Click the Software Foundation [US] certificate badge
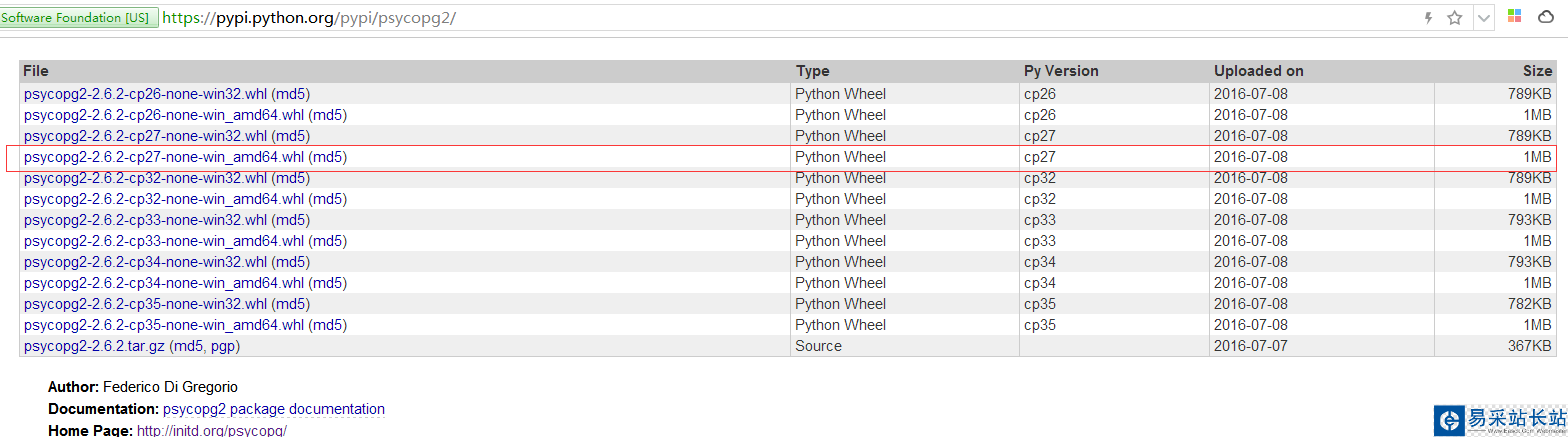Viewport: 1568px width, 437px height. 78,18
